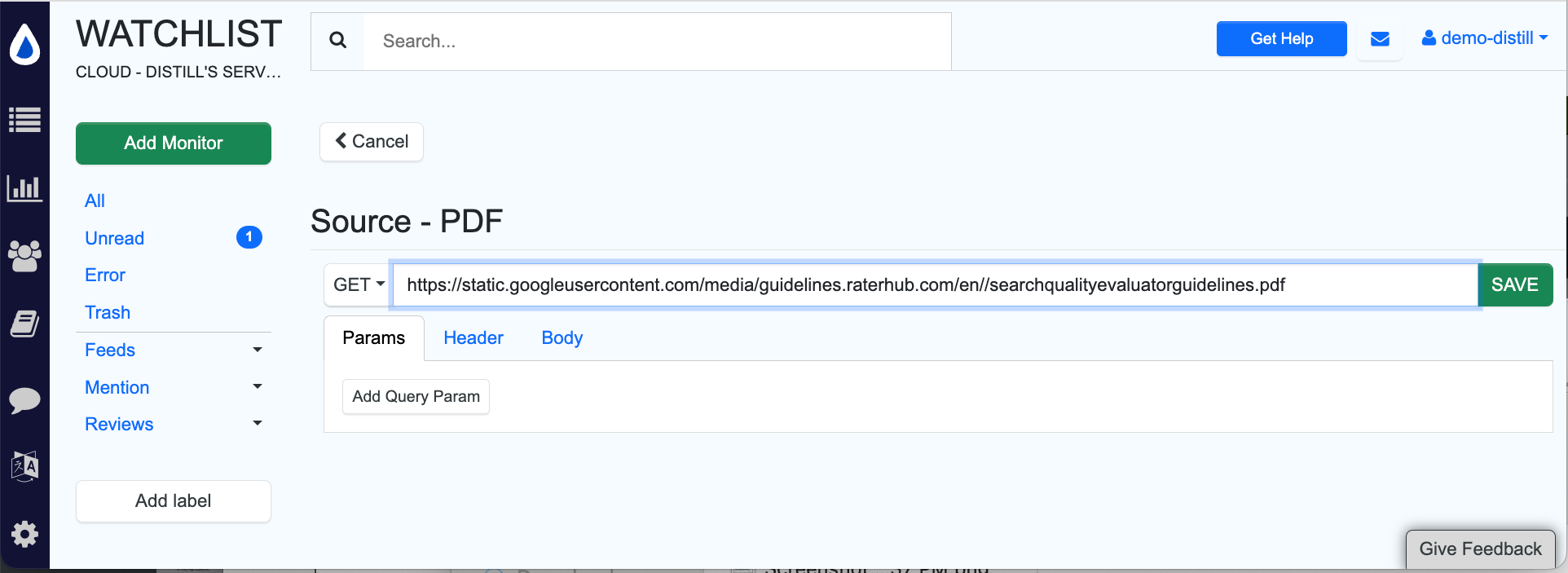This screenshot has width=1568, height=573.
Task: Switch to the Body tab
Action: [562, 337]
